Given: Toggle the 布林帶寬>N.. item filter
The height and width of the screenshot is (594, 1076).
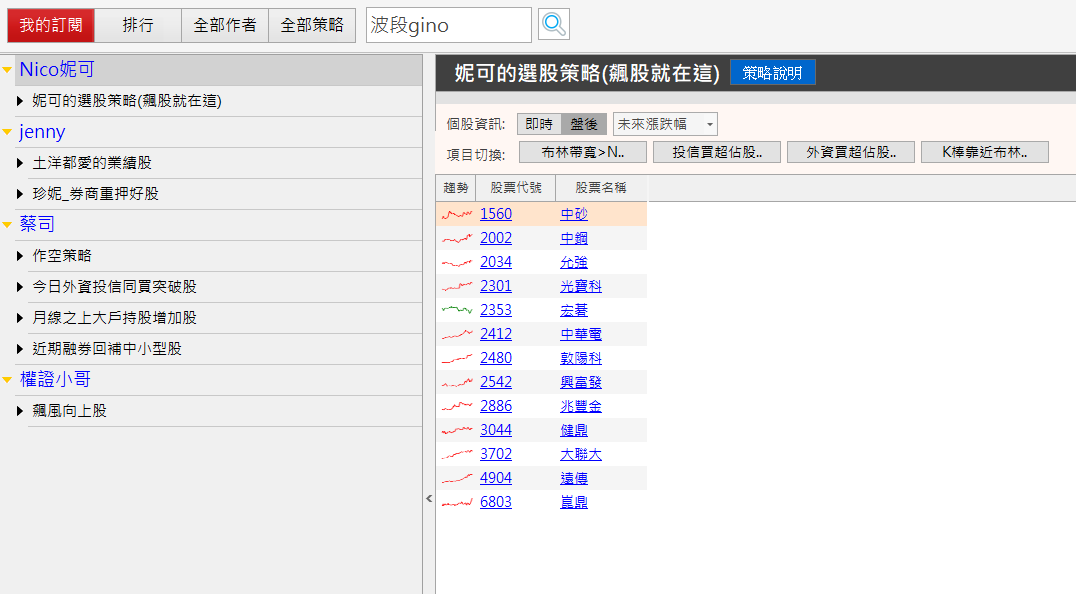Looking at the screenshot, I should point(581,152).
